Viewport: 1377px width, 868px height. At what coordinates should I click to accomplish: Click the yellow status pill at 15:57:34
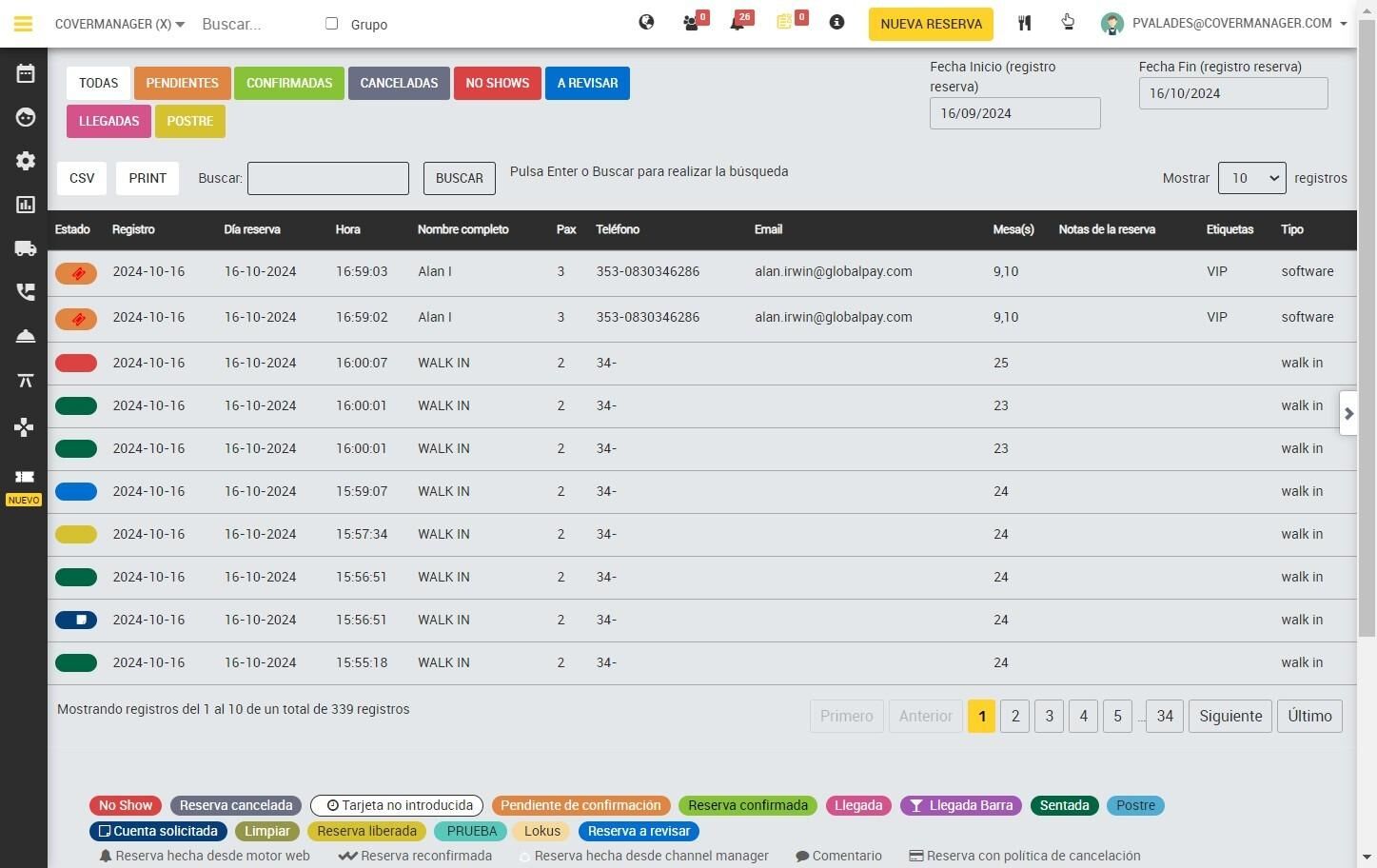[76, 534]
